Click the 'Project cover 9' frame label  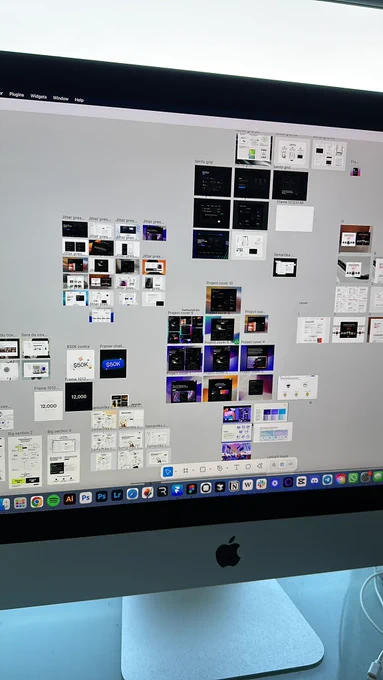(180, 313)
